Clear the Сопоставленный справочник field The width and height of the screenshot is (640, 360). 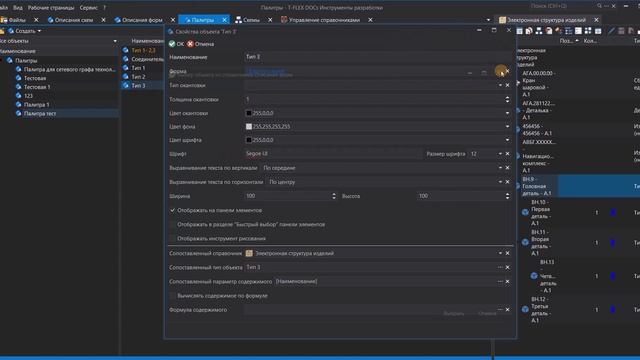tap(507, 253)
